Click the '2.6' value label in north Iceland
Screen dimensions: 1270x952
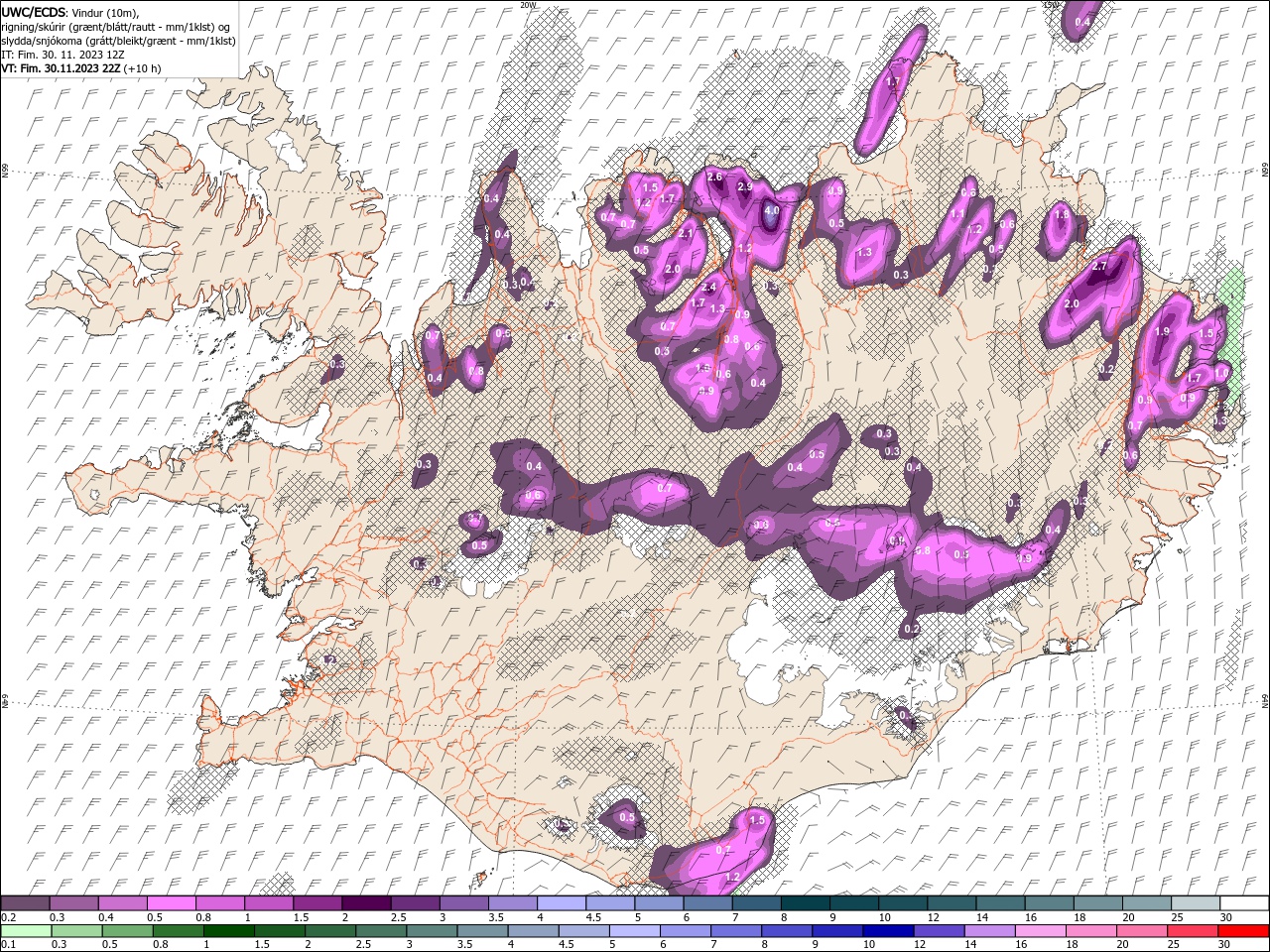[714, 177]
